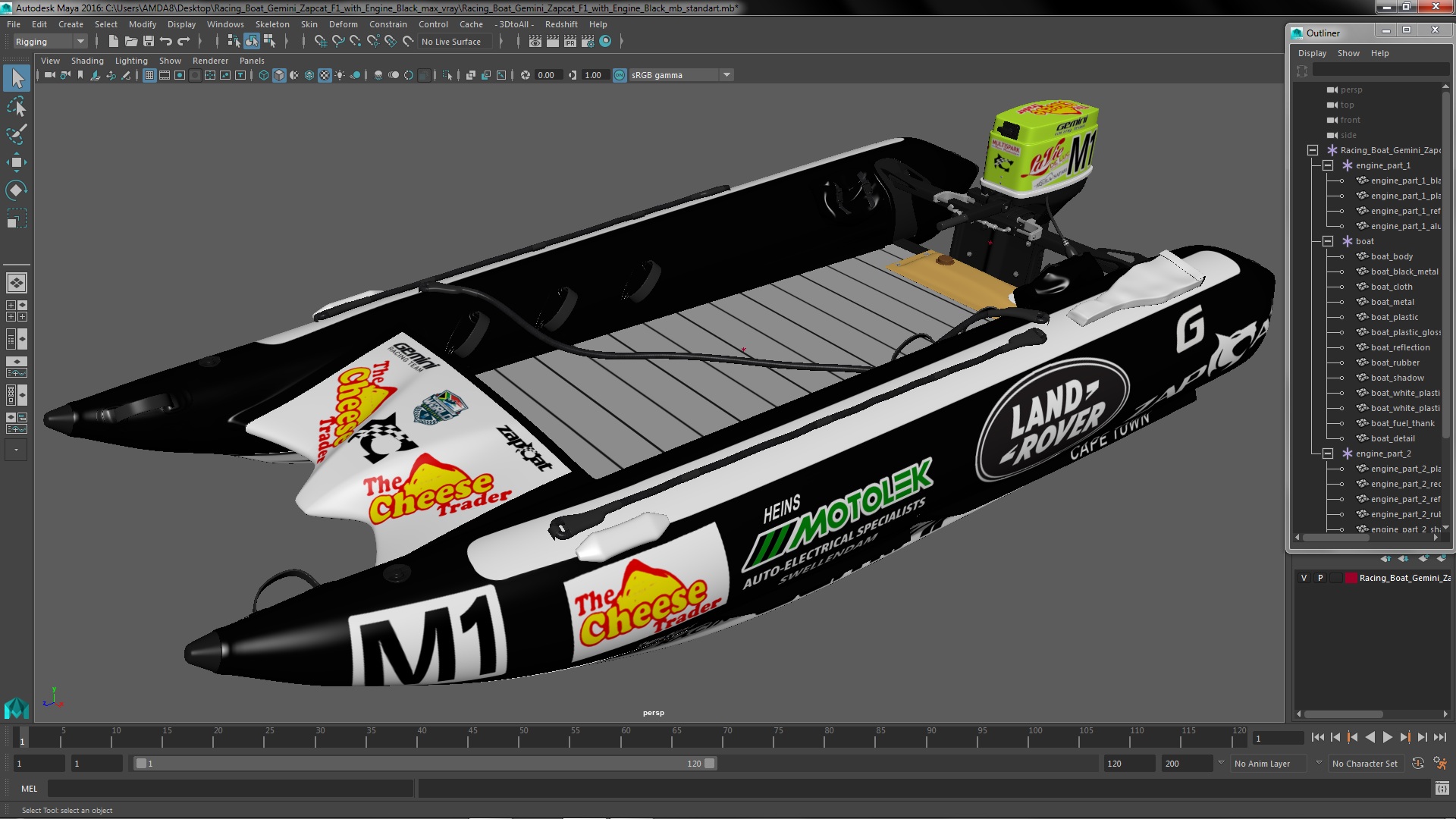Screen dimensions: 1456x819
Task: Open Hypershade round teal icon
Action: pyautogui.click(x=605, y=42)
